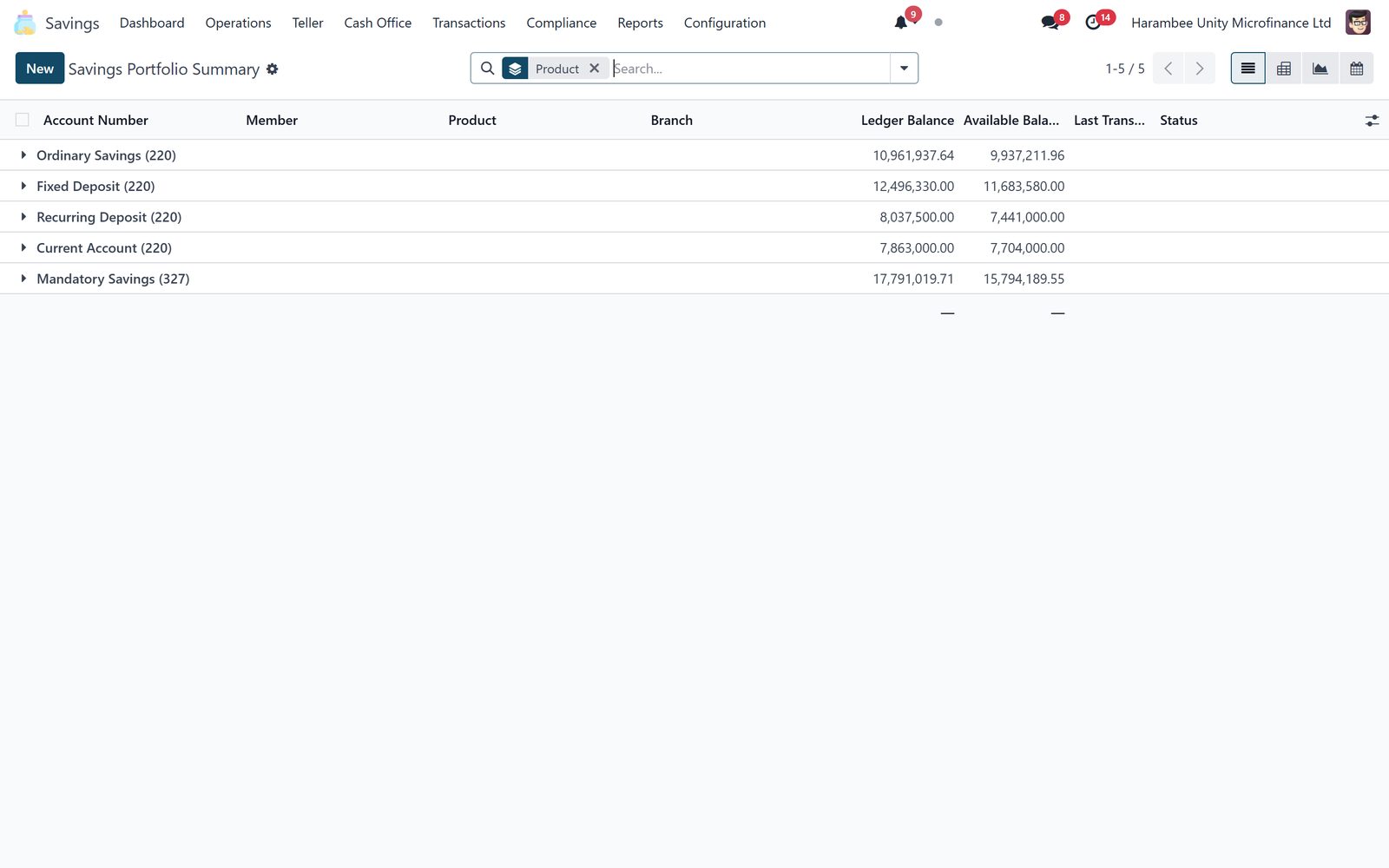1389x868 pixels.
Task: Switch to pivot view
Action: [1284, 69]
